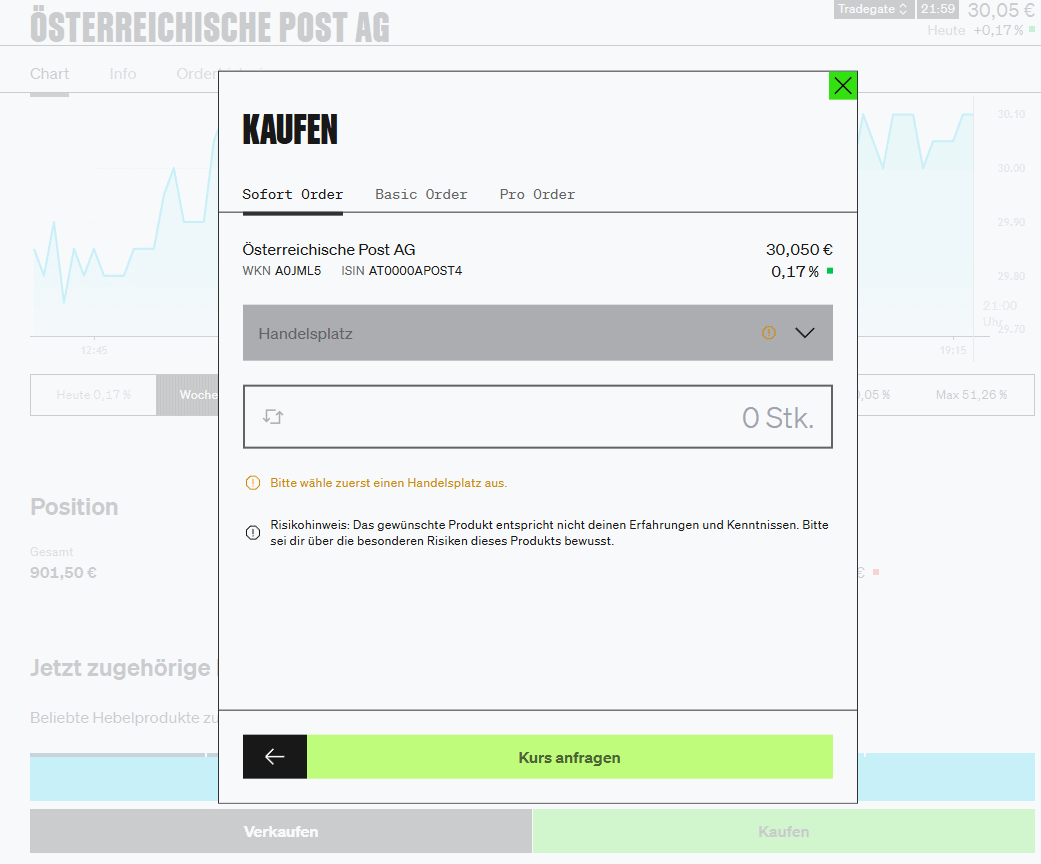Click the green indicator beside 0,17 %
1041x864 pixels.
[x=830, y=271]
